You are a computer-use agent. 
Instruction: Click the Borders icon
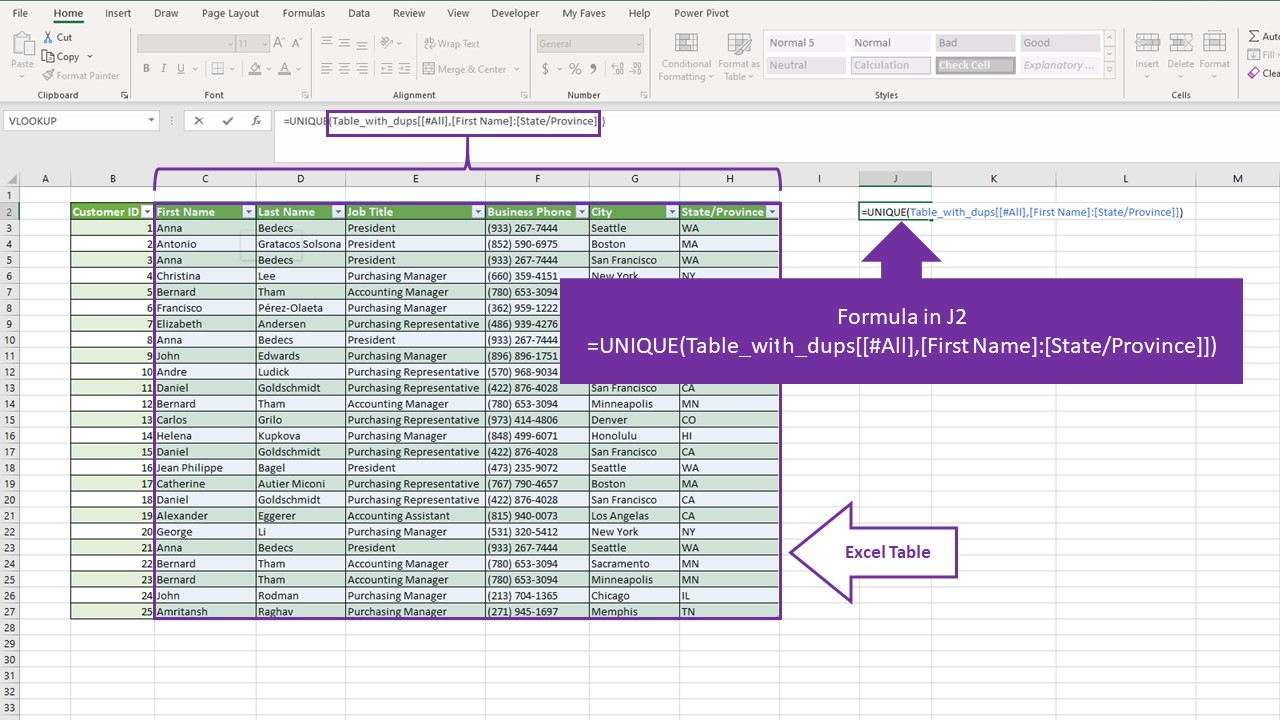[x=219, y=69]
